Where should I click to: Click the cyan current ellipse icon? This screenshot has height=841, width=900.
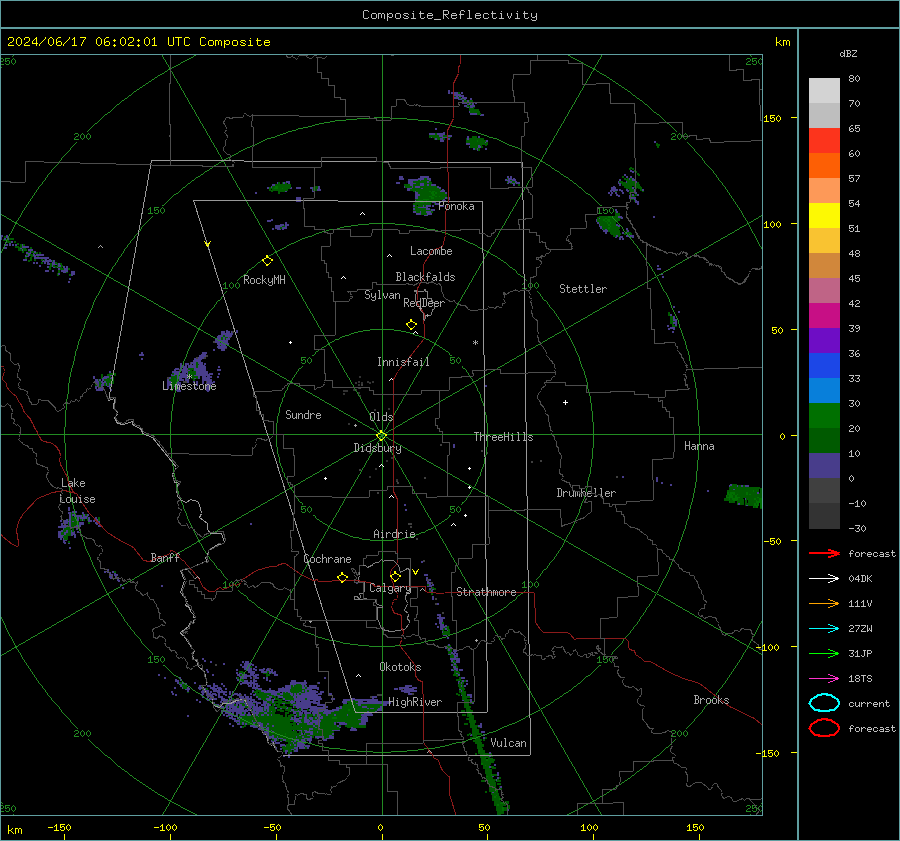824,703
